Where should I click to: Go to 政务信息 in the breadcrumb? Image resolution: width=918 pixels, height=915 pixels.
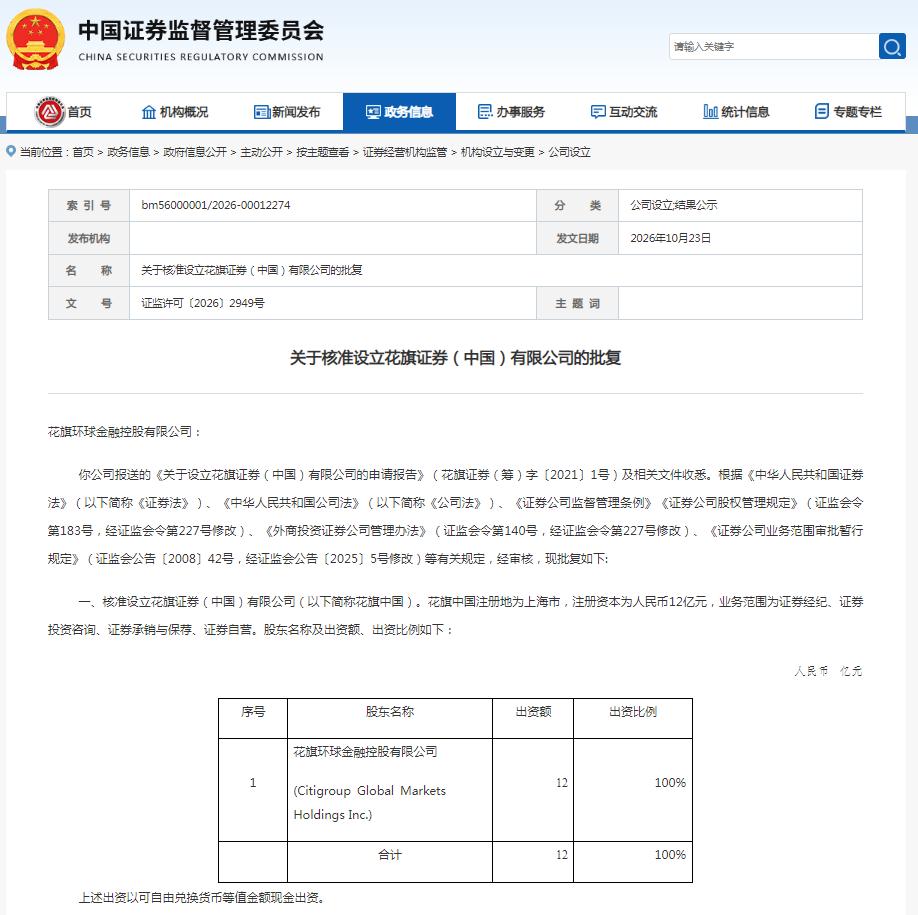click(x=128, y=152)
